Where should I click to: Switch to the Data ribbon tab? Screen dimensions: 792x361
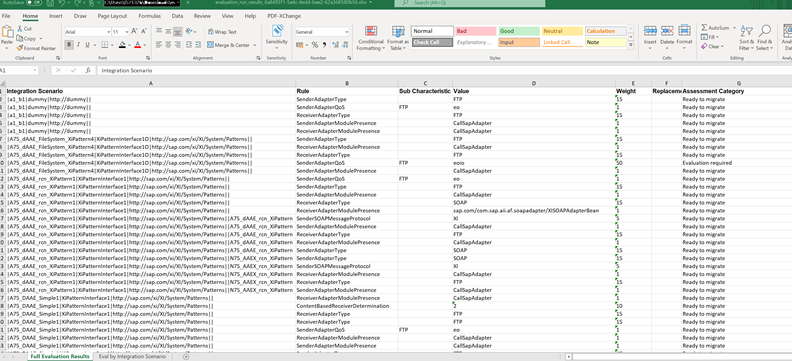177,16
